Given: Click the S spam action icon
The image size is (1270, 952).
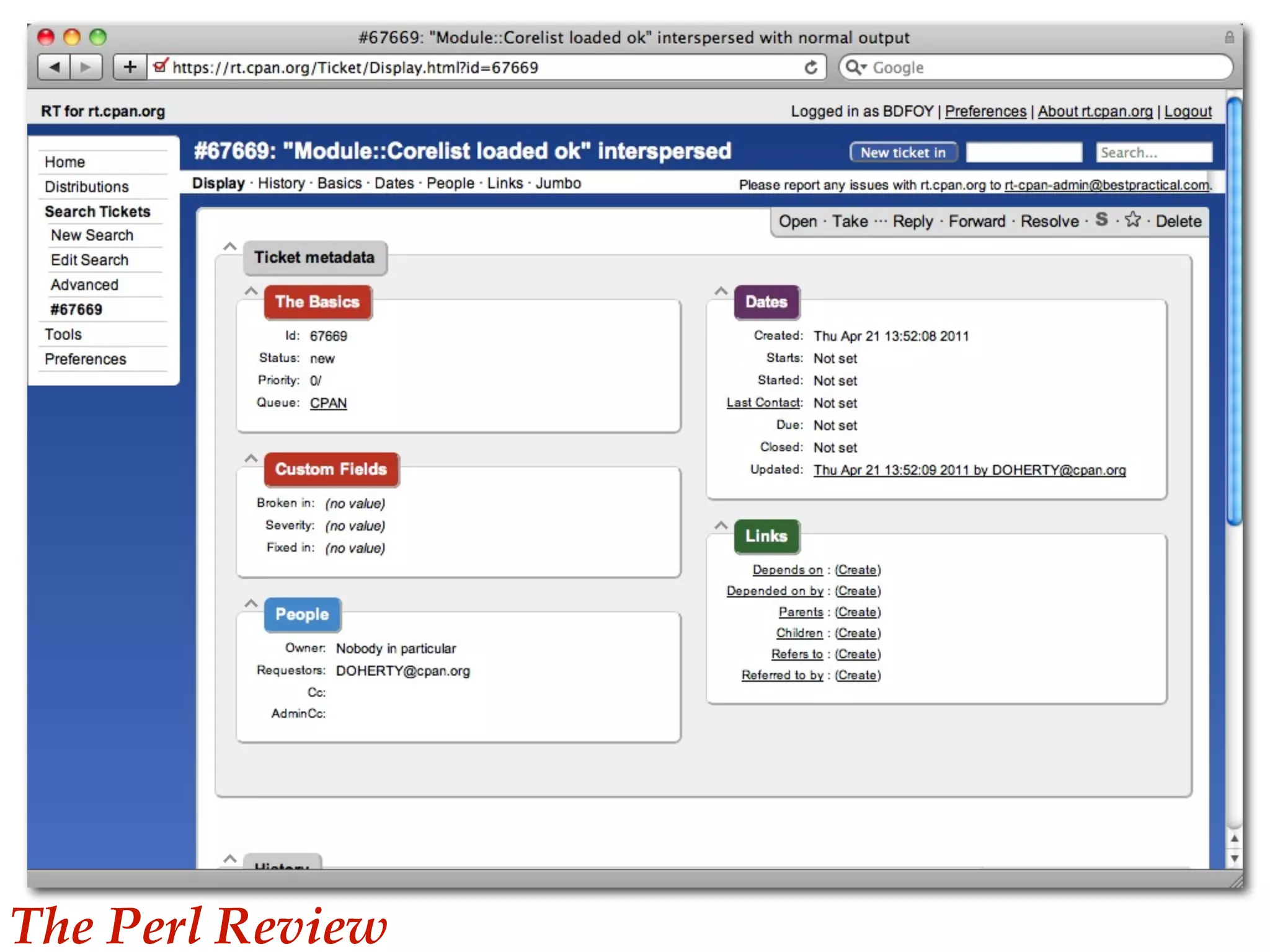Looking at the screenshot, I should 1101,219.
